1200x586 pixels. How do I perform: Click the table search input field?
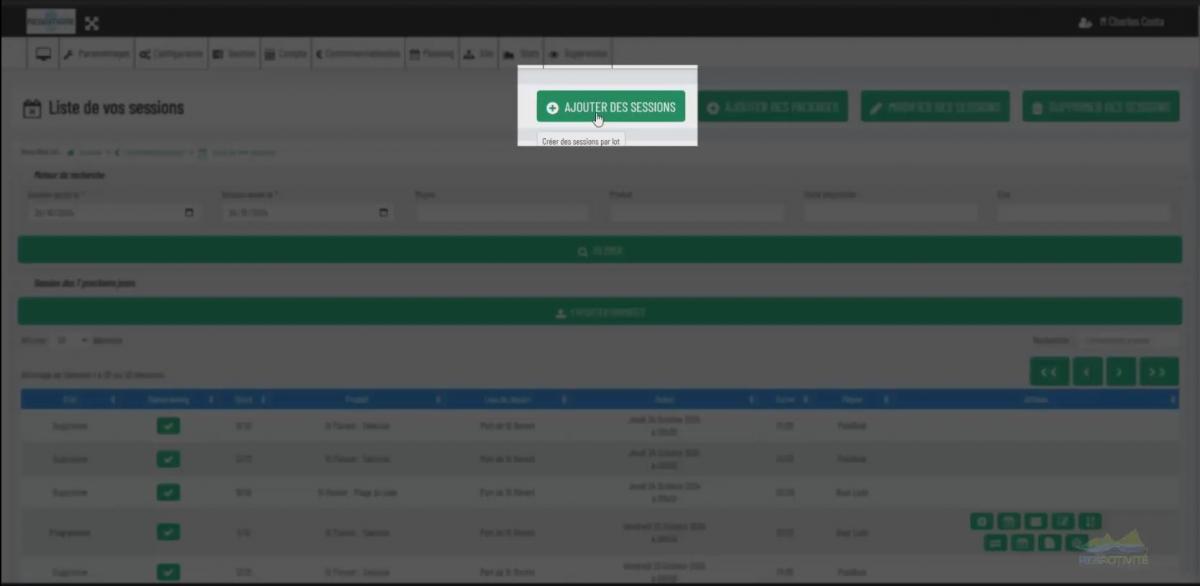(x=1130, y=341)
